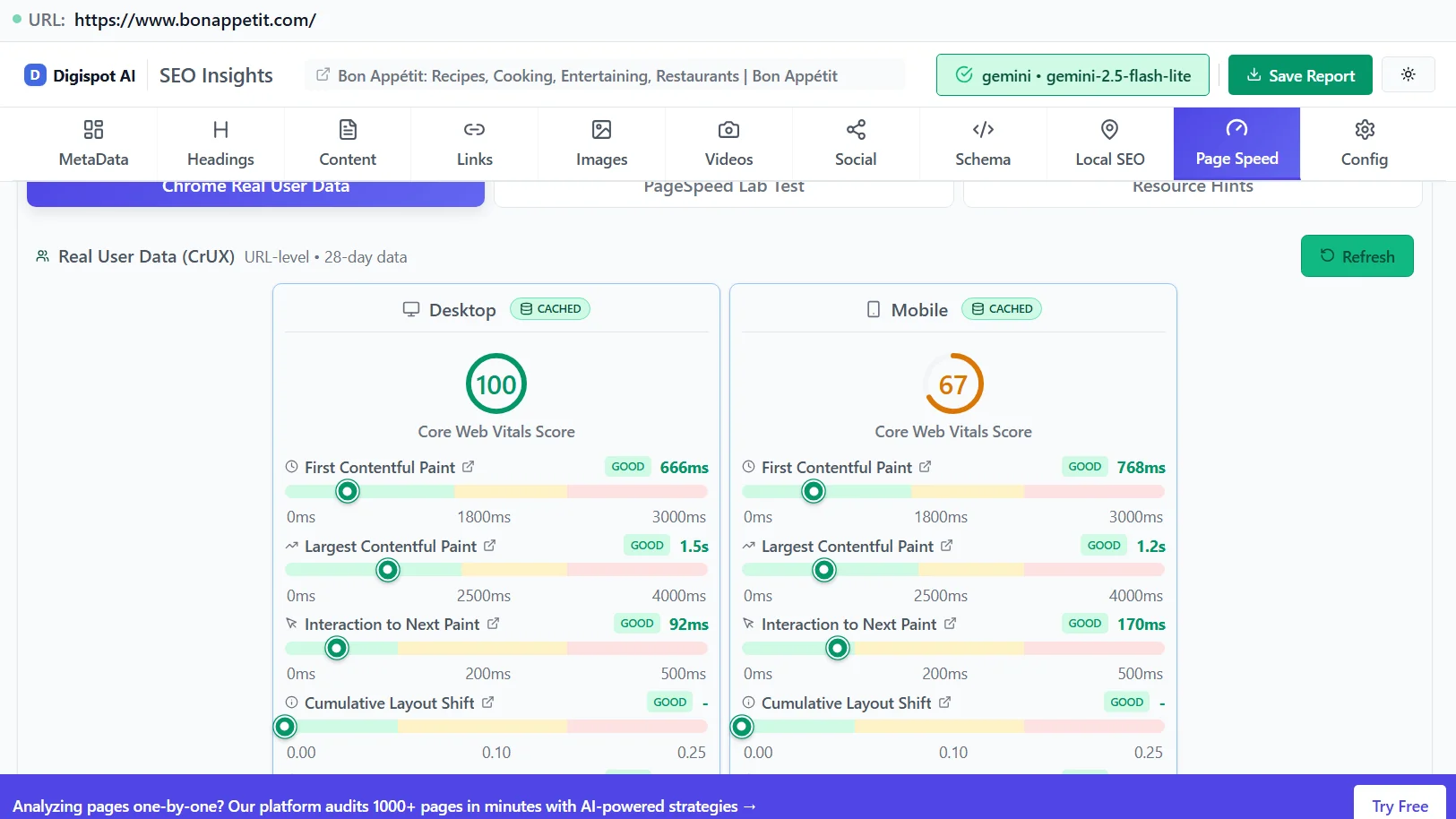This screenshot has height=819, width=1456.
Task: Click the cursor icon beside Desktop Interaction to Next Paint
Action: (291, 623)
